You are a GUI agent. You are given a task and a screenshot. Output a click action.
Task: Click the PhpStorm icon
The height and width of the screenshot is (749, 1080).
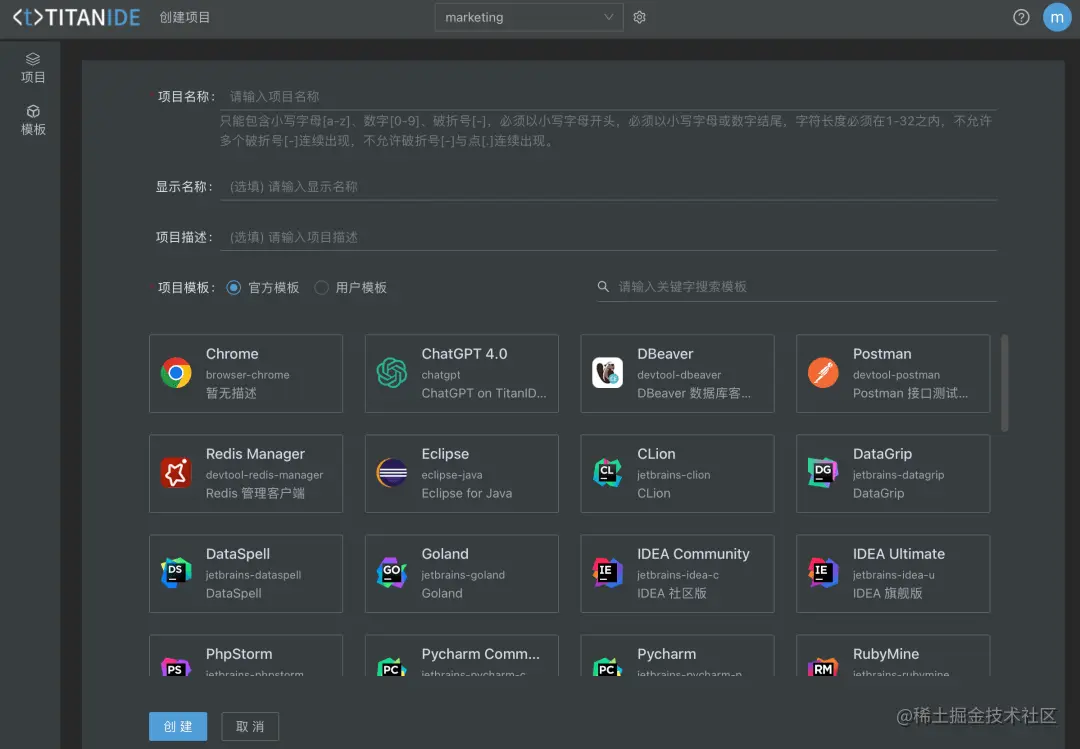tap(176, 666)
